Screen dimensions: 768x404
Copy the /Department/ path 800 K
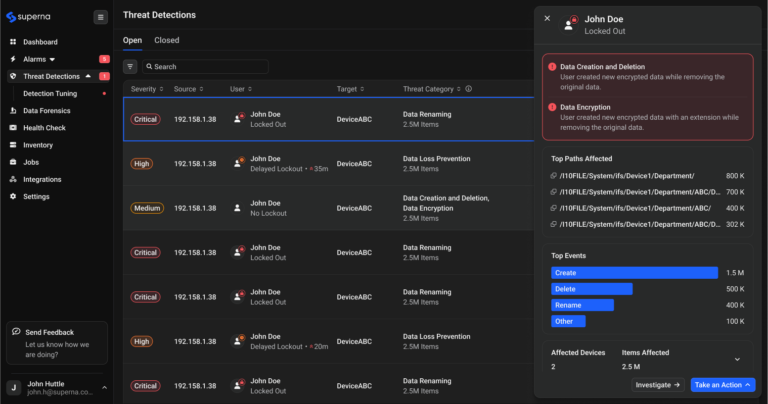(553, 176)
